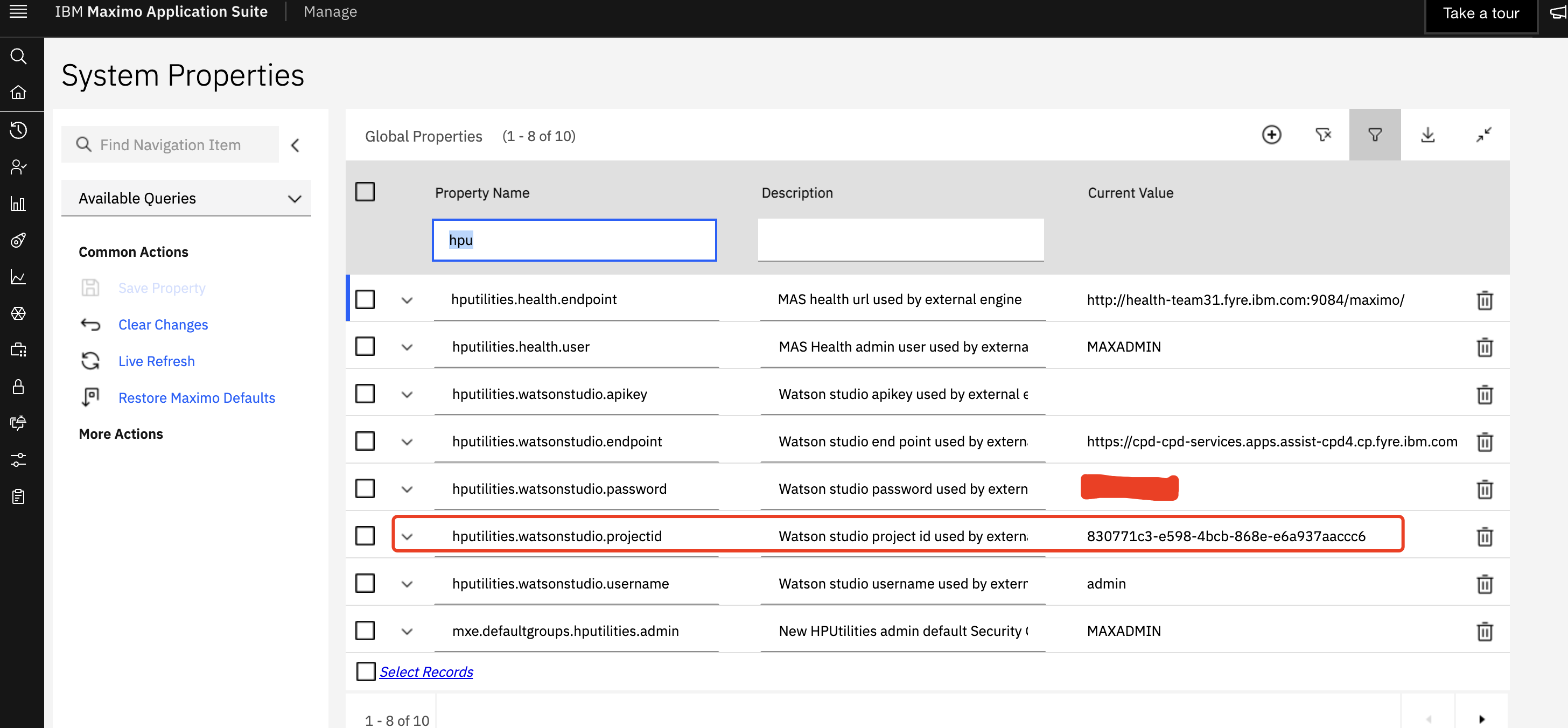The image size is (1568, 728).
Task: Open the padlock security icon in sidebar
Action: (18, 387)
